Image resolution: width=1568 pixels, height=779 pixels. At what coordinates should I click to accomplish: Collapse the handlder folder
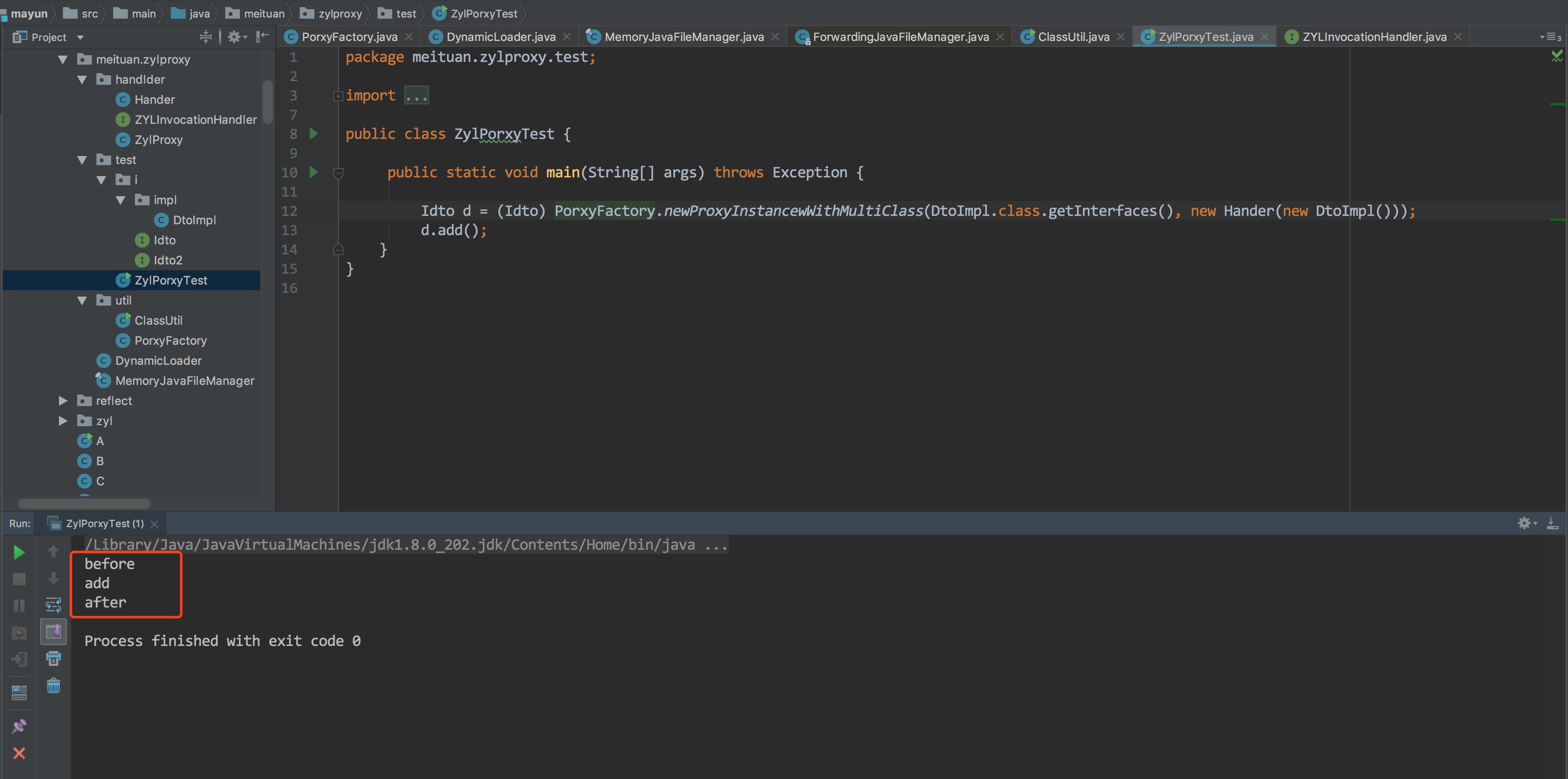[x=82, y=80]
